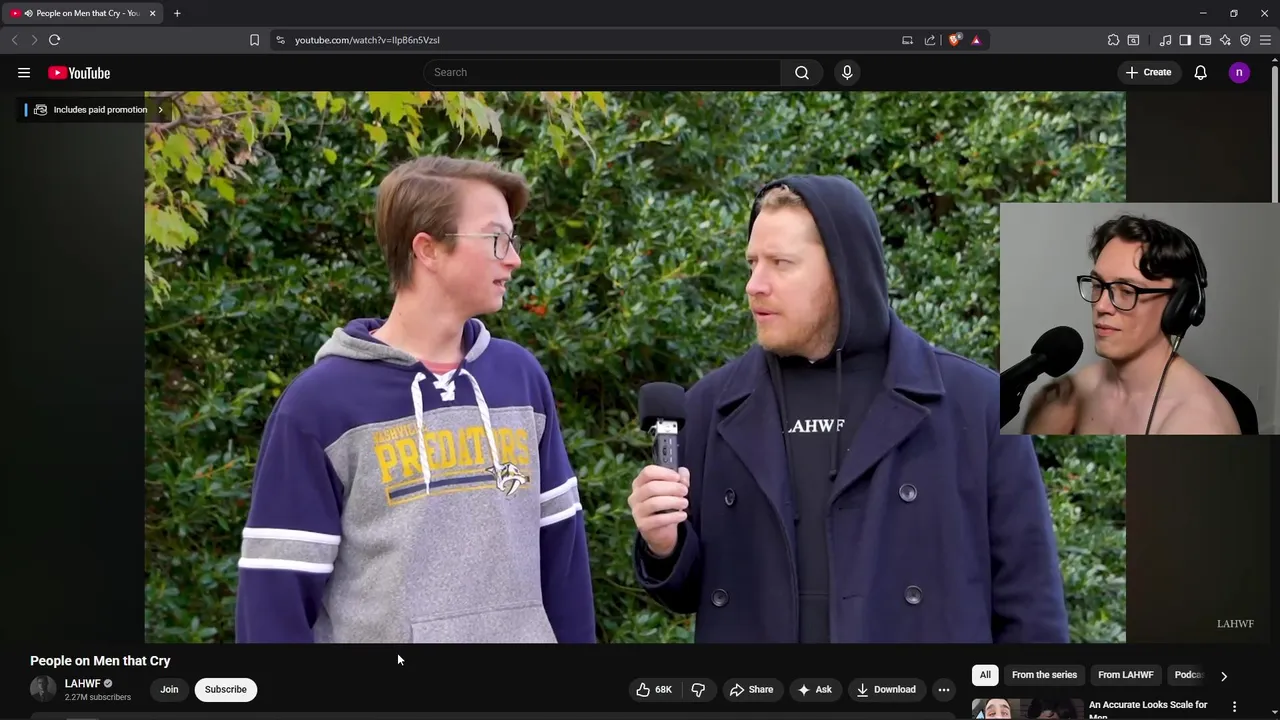This screenshot has height=720, width=1280.
Task: Click the search magnifier button
Action: click(802, 72)
